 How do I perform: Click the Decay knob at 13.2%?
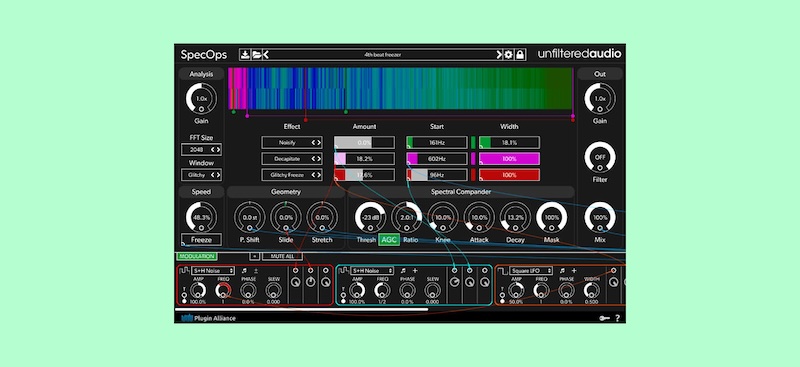coord(515,217)
